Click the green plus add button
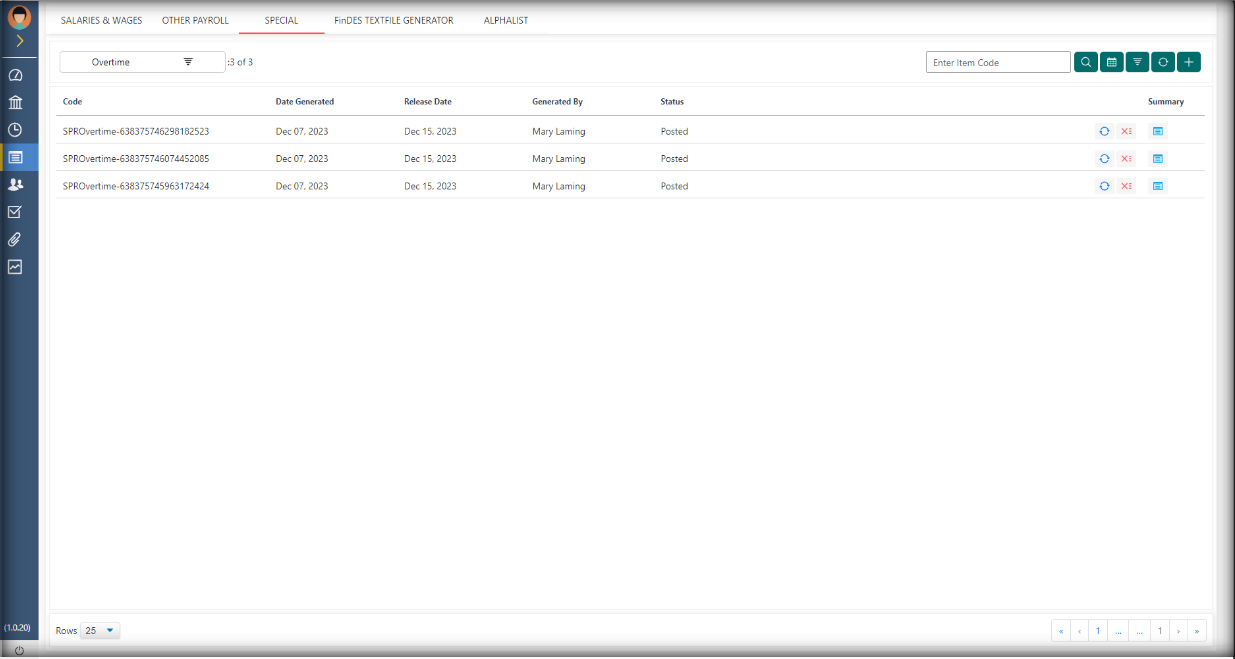Image resolution: width=1235 pixels, height=659 pixels. click(x=1188, y=62)
